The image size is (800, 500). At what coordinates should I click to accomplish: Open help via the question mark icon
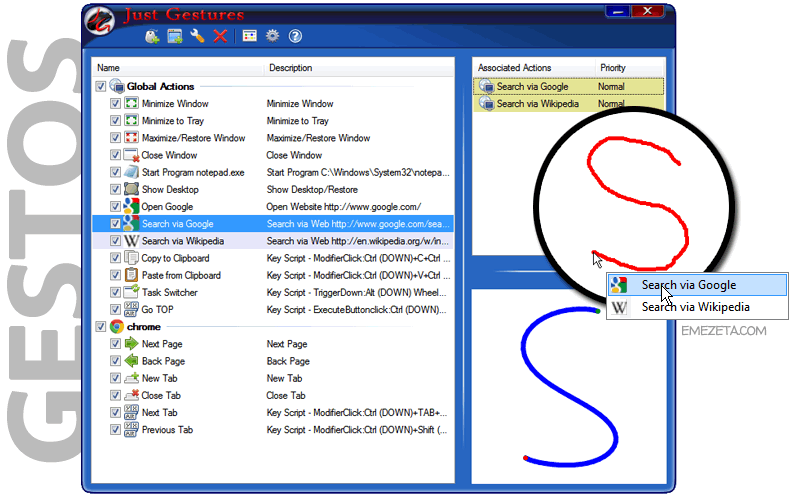tap(295, 36)
